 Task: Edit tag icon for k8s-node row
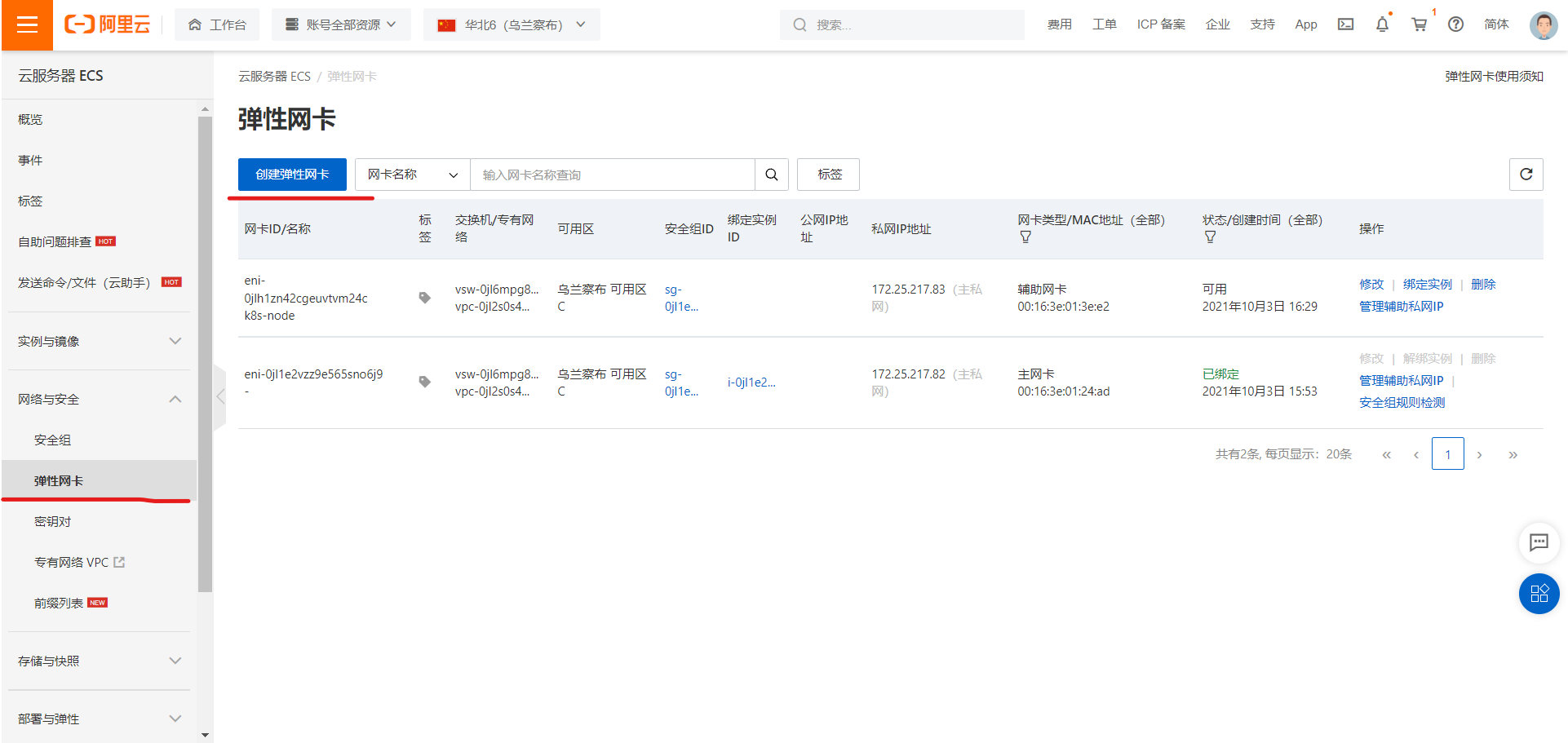[x=424, y=298]
